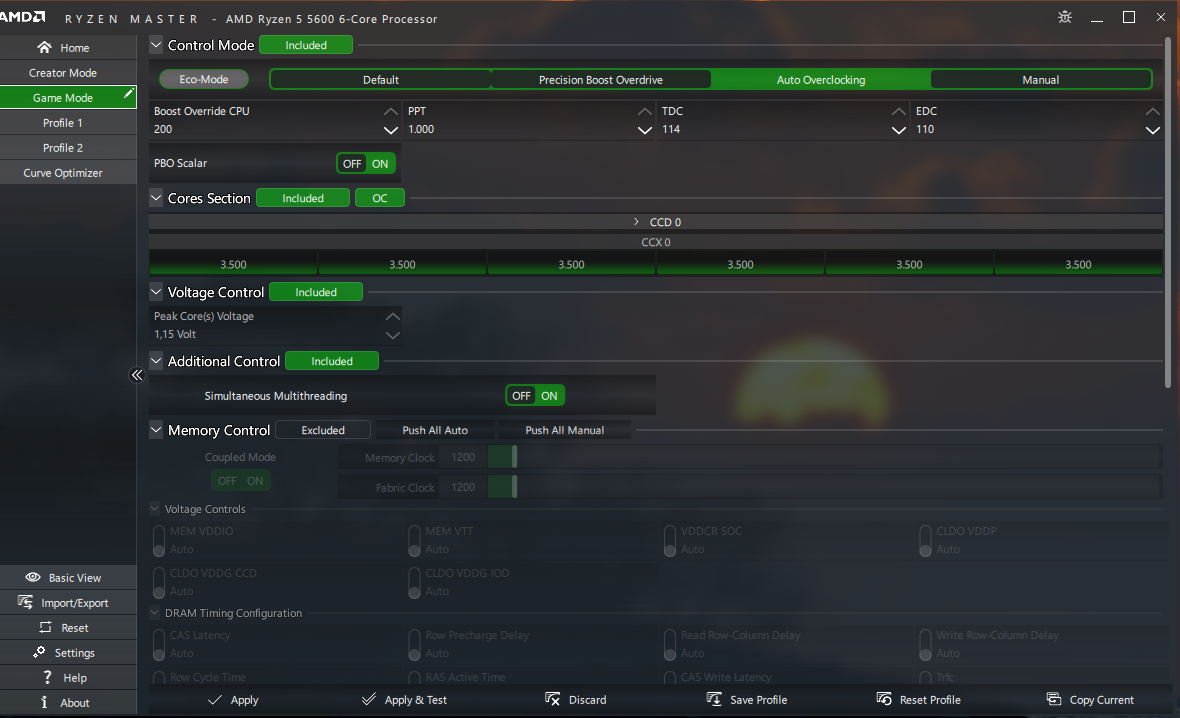Increase PPT value with up arrow
The width and height of the screenshot is (1180, 718).
tap(645, 111)
